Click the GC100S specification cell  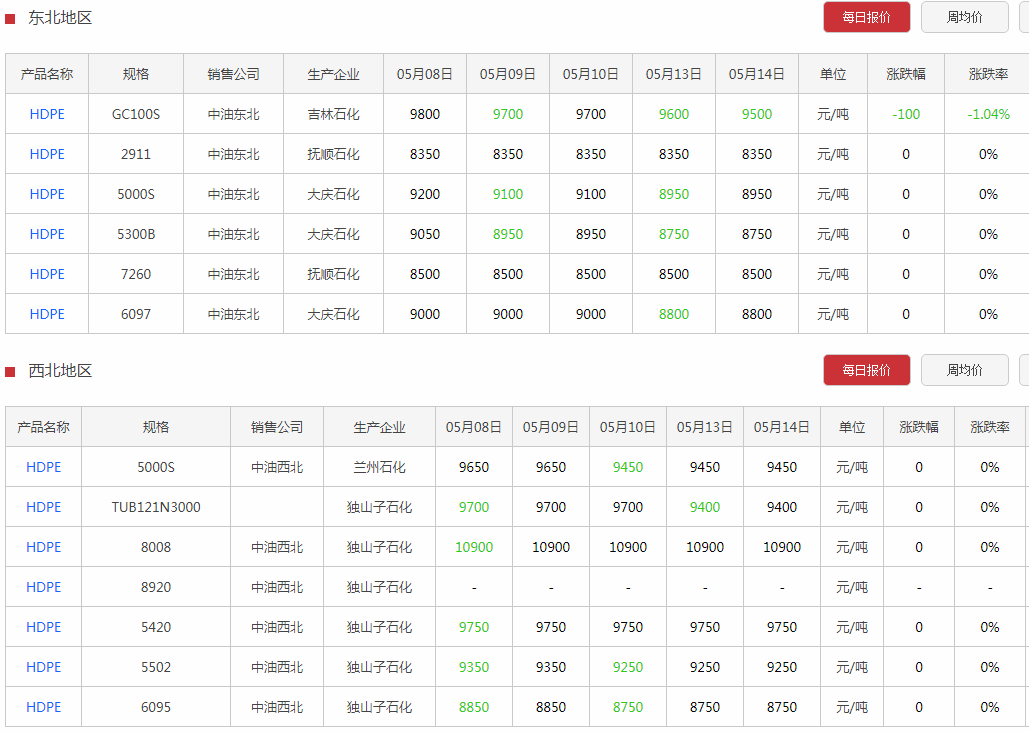coord(136,114)
